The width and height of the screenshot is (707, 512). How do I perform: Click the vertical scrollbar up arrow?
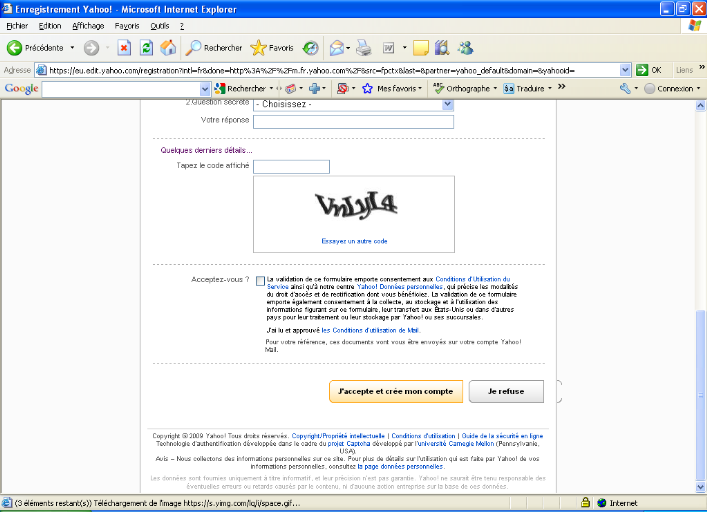(x=700, y=105)
